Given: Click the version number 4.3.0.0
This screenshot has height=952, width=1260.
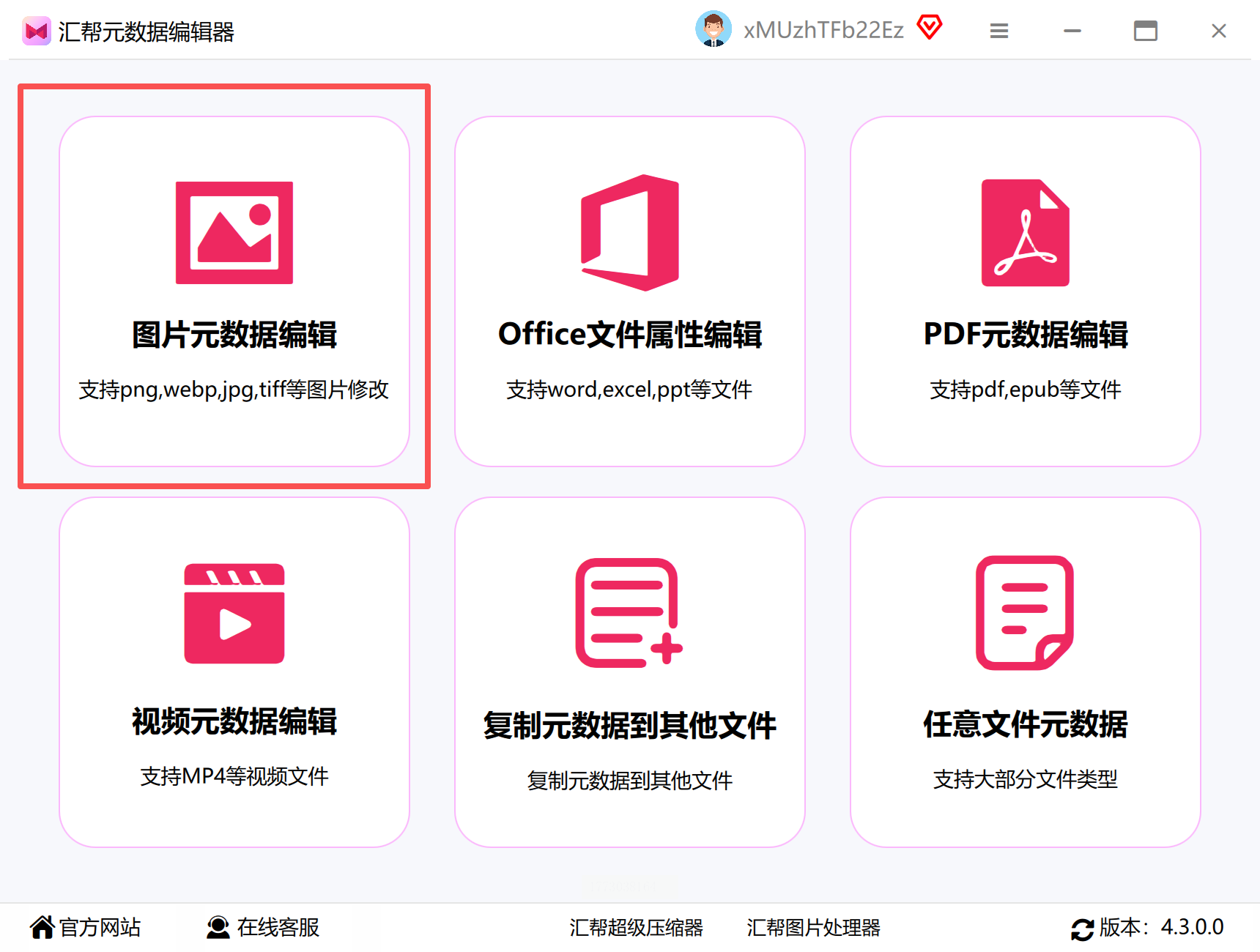Looking at the screenshot, I should tap(1193, 927).
